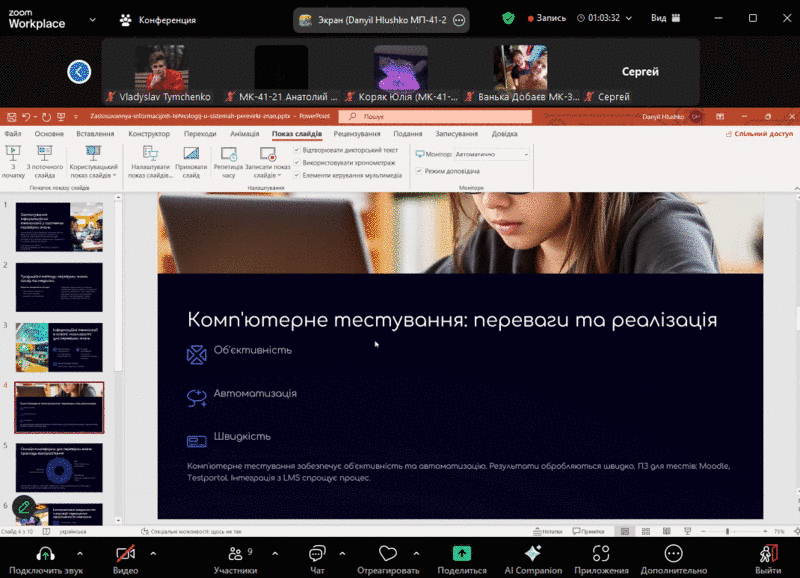
Task: Click the green annotation pencil button
Action: (x=24, y=507)
